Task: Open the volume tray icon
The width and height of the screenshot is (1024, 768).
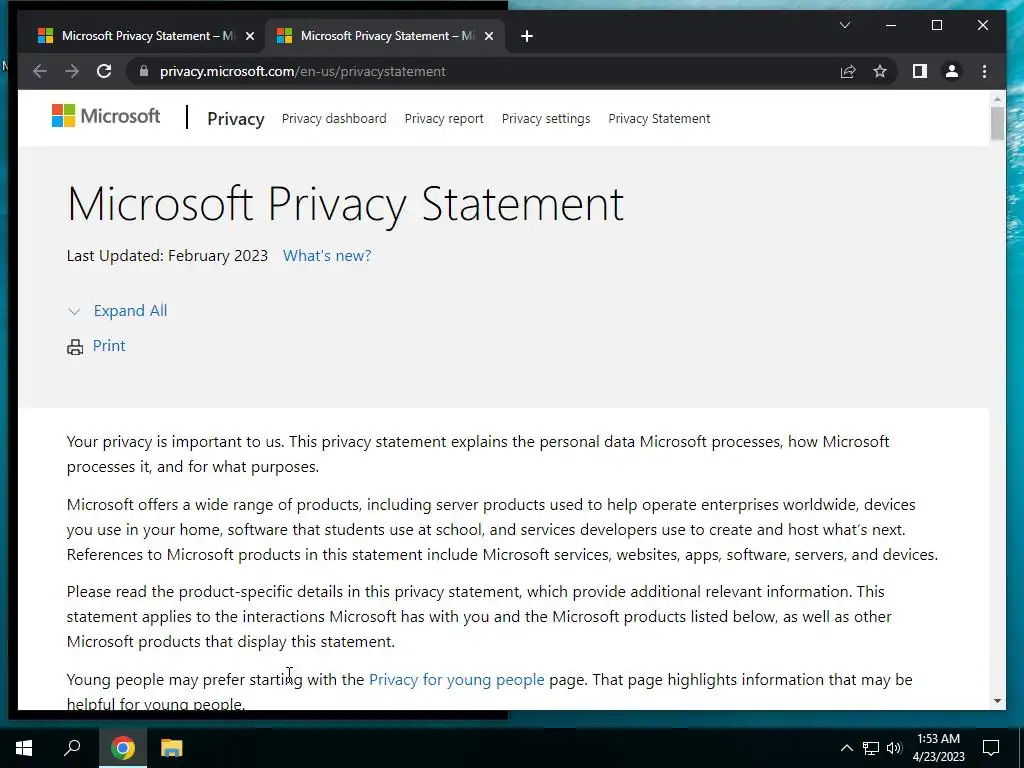Action: [894, 748]
